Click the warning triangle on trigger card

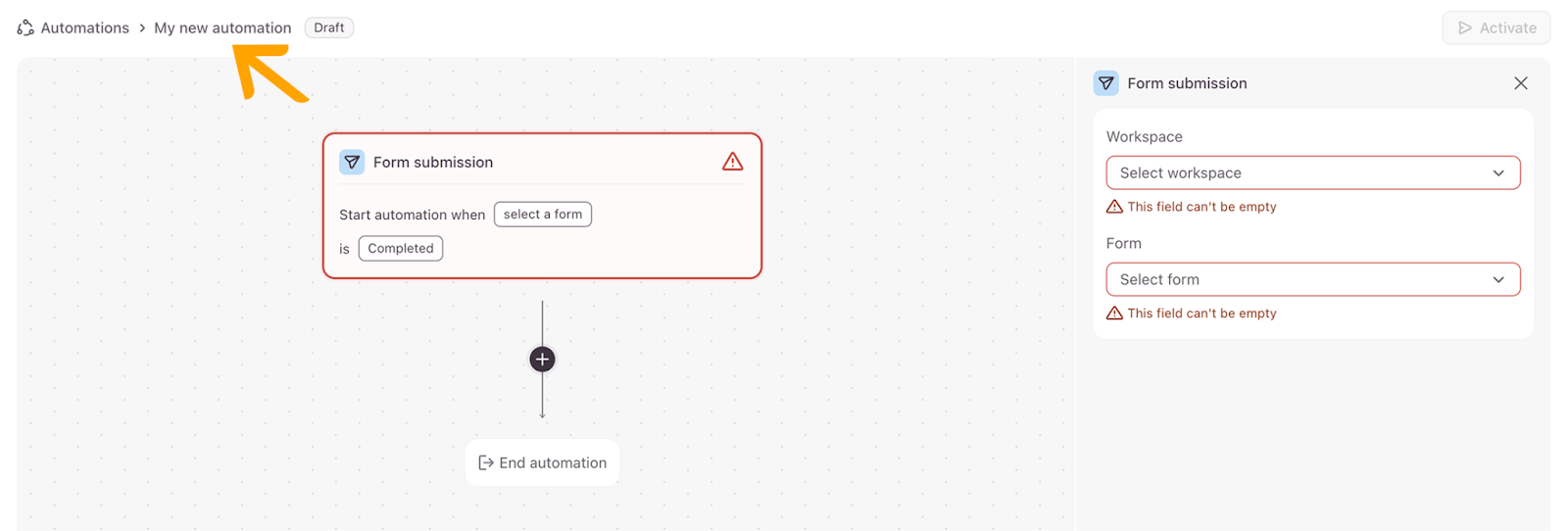(732, 162)
